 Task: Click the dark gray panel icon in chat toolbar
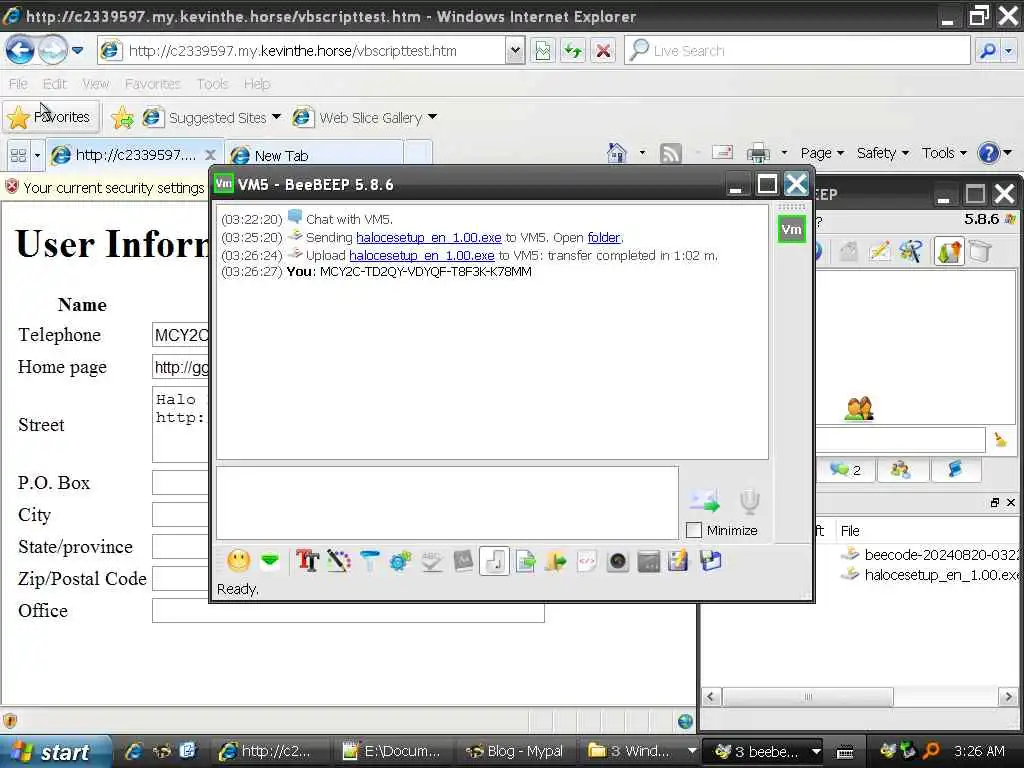[648, 561]
